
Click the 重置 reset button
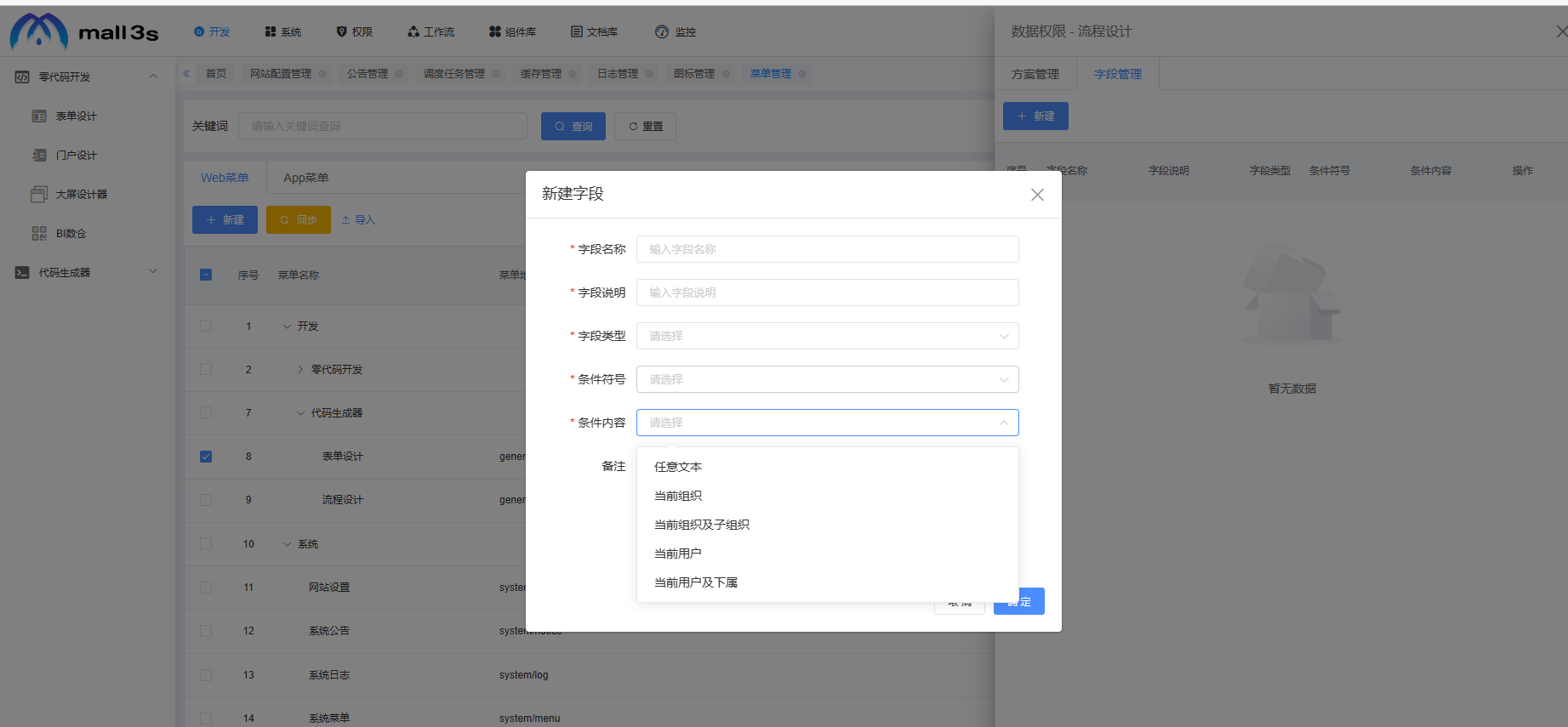[646, 126]
